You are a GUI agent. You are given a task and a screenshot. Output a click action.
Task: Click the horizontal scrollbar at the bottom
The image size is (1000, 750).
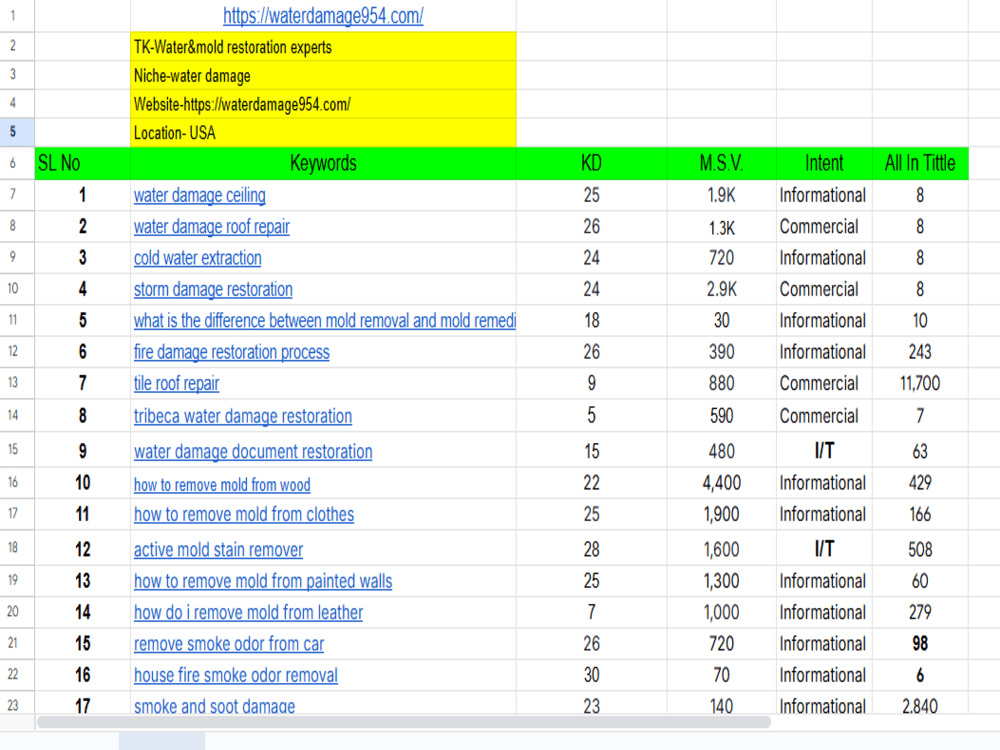[404, 722]
